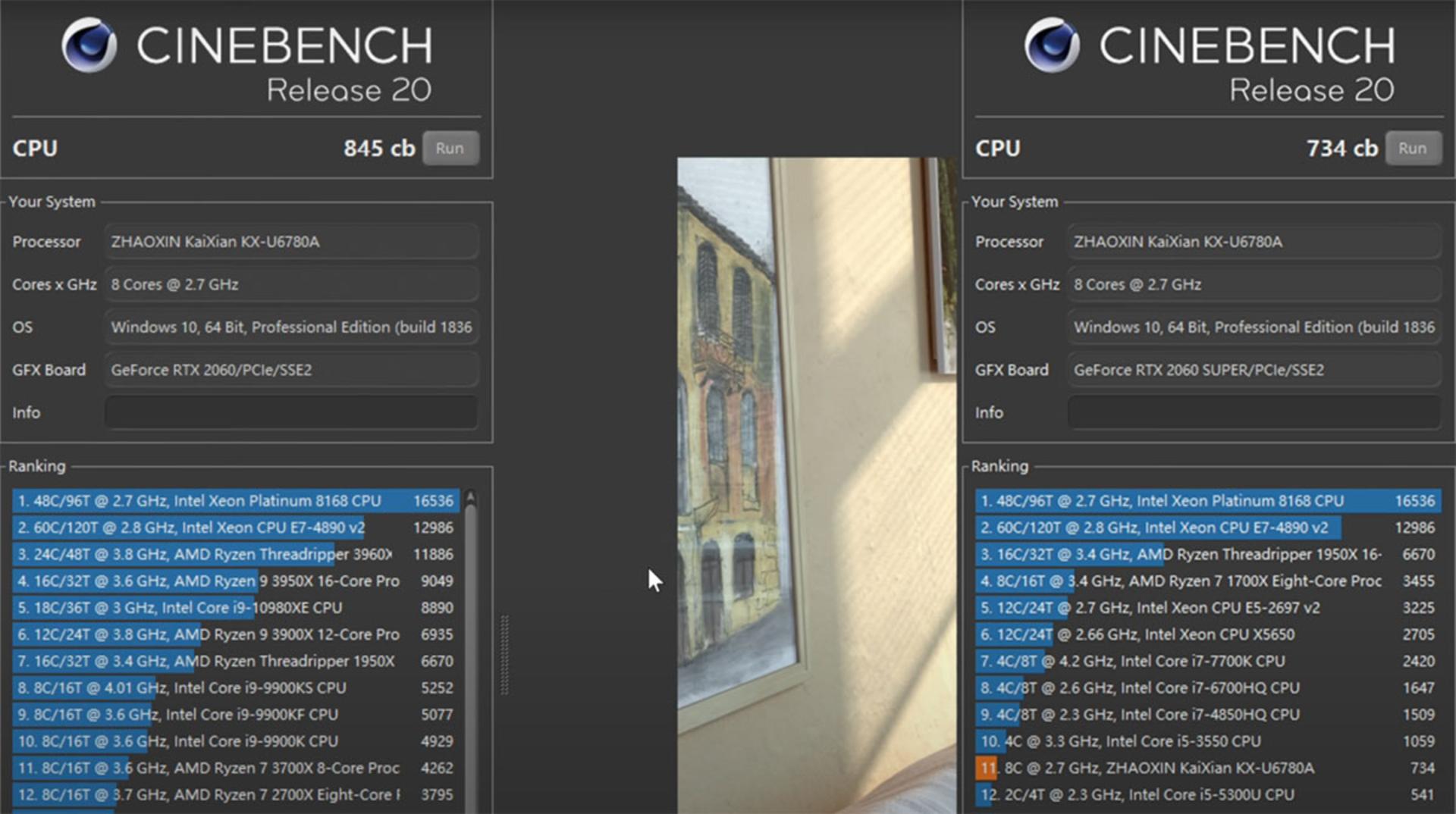Viewport: 1456px width, 814px height.
Task: Click the left ranking scrollbar up arrow
Action: (471, 498)
